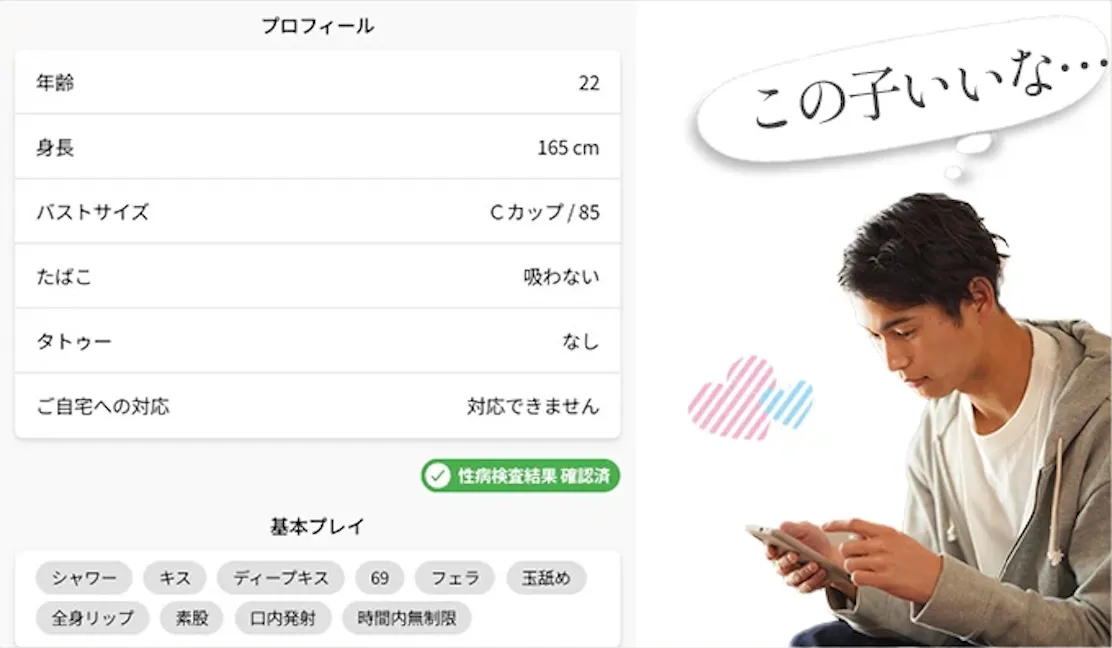Viewport: 1112px width, 648px height.
Task: Select the キス tag
Action: (x=174, y=578)
